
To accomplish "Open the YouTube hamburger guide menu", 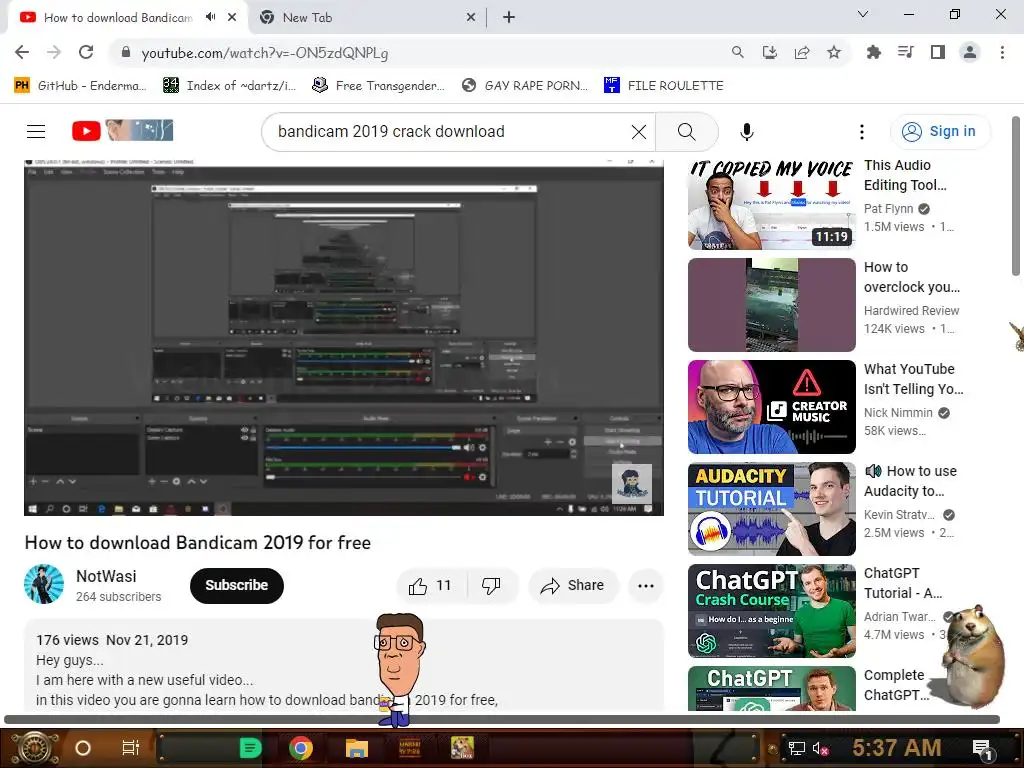I will (36, 131).
